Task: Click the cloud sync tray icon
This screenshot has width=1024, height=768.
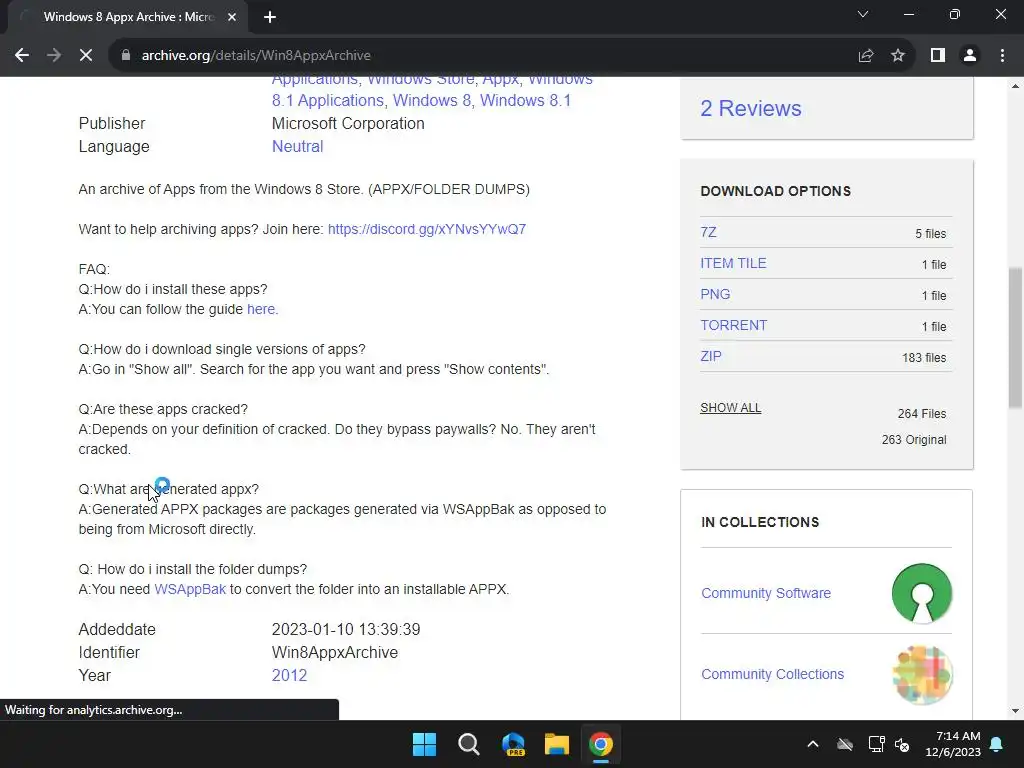Action: pos(845,744)
